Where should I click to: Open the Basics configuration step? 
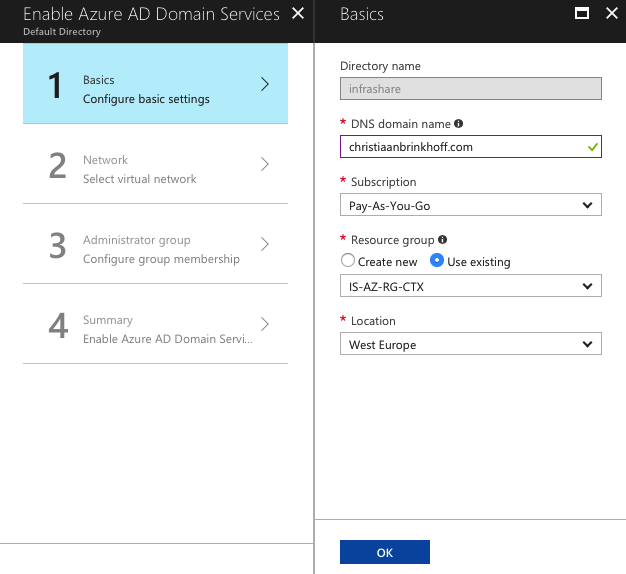click(x=155, y=83)
